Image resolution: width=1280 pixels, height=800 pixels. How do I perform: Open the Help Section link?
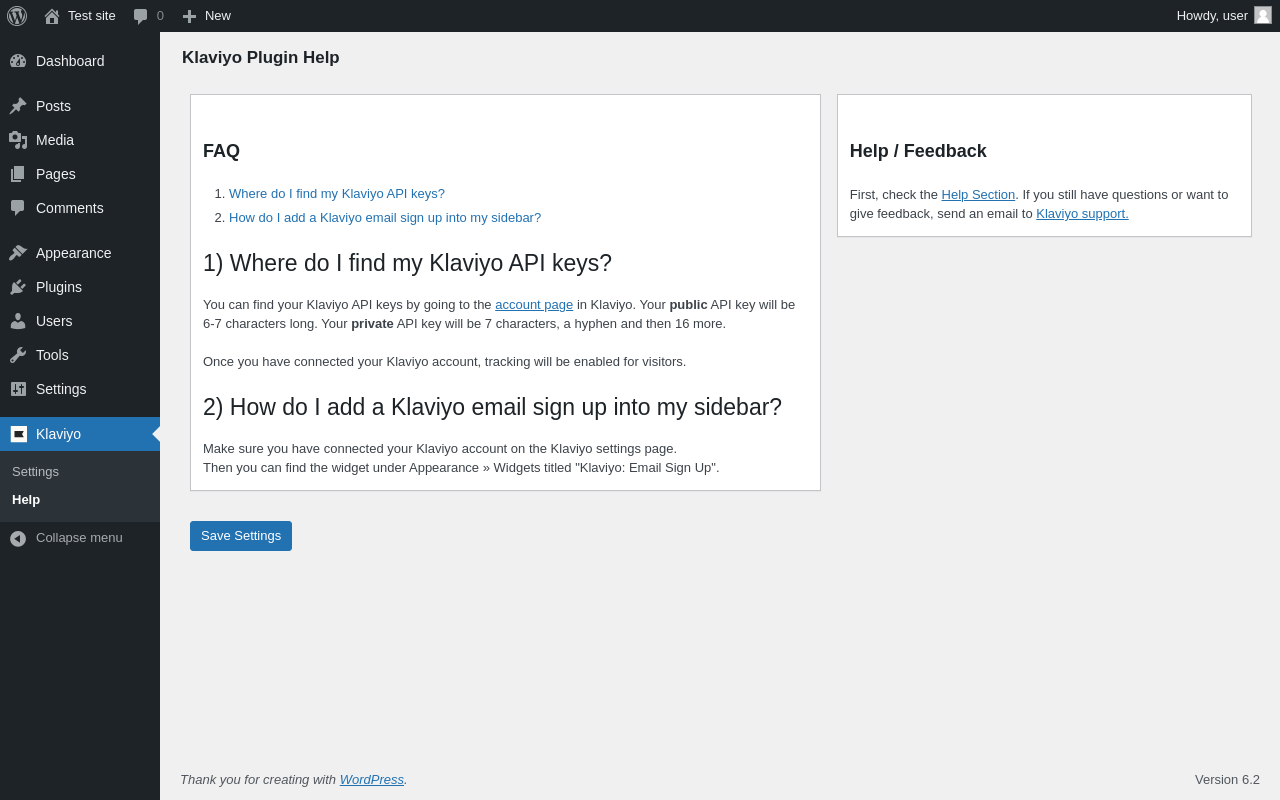(978, 195)
